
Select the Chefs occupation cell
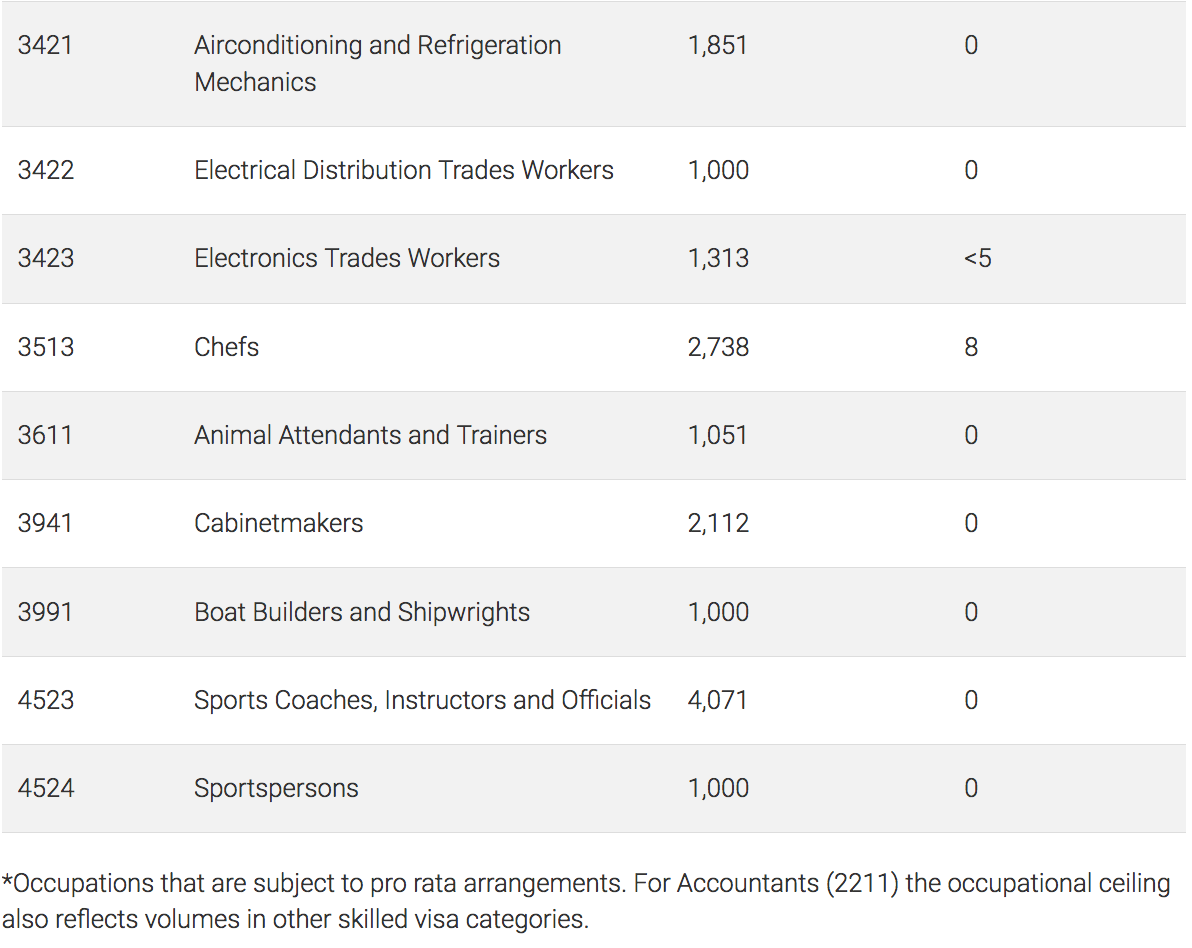pyautogui.click(x=227, y=347)
